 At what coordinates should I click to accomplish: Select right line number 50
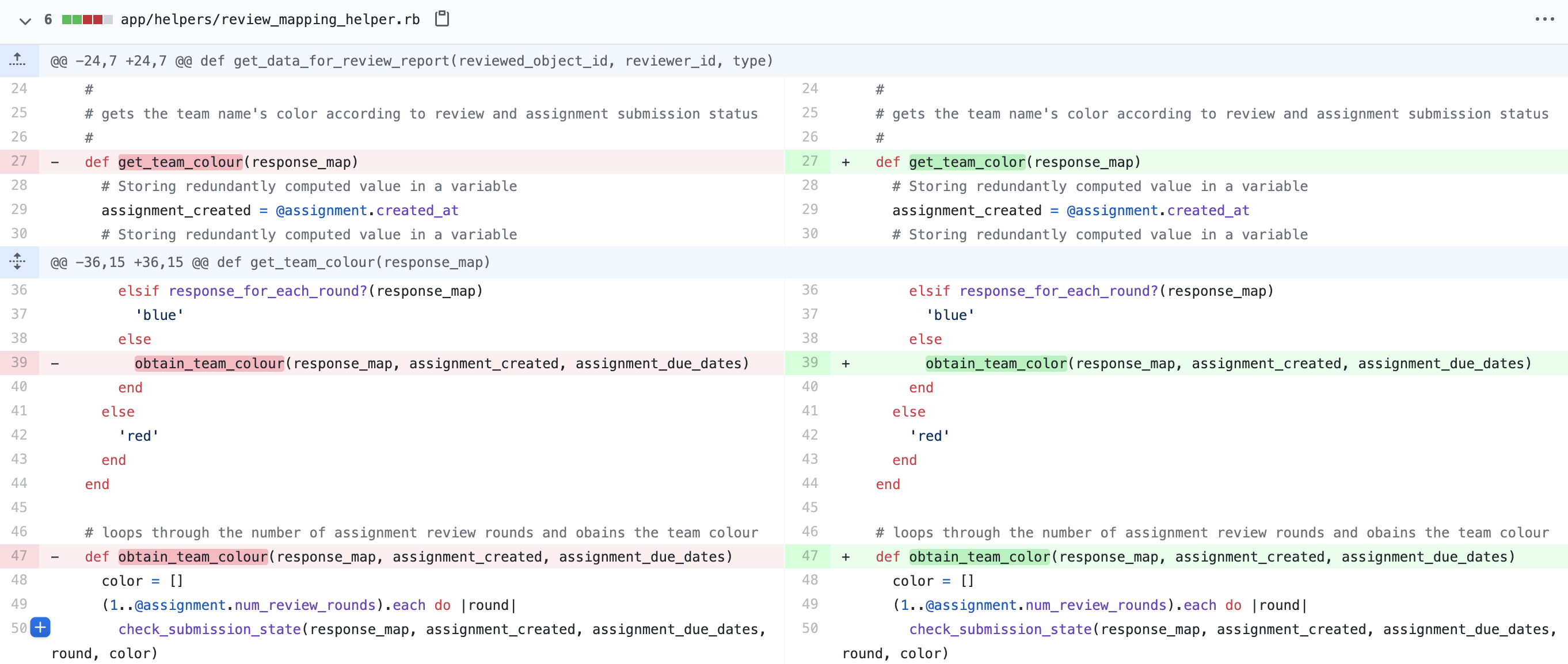(x=809, y=629)
